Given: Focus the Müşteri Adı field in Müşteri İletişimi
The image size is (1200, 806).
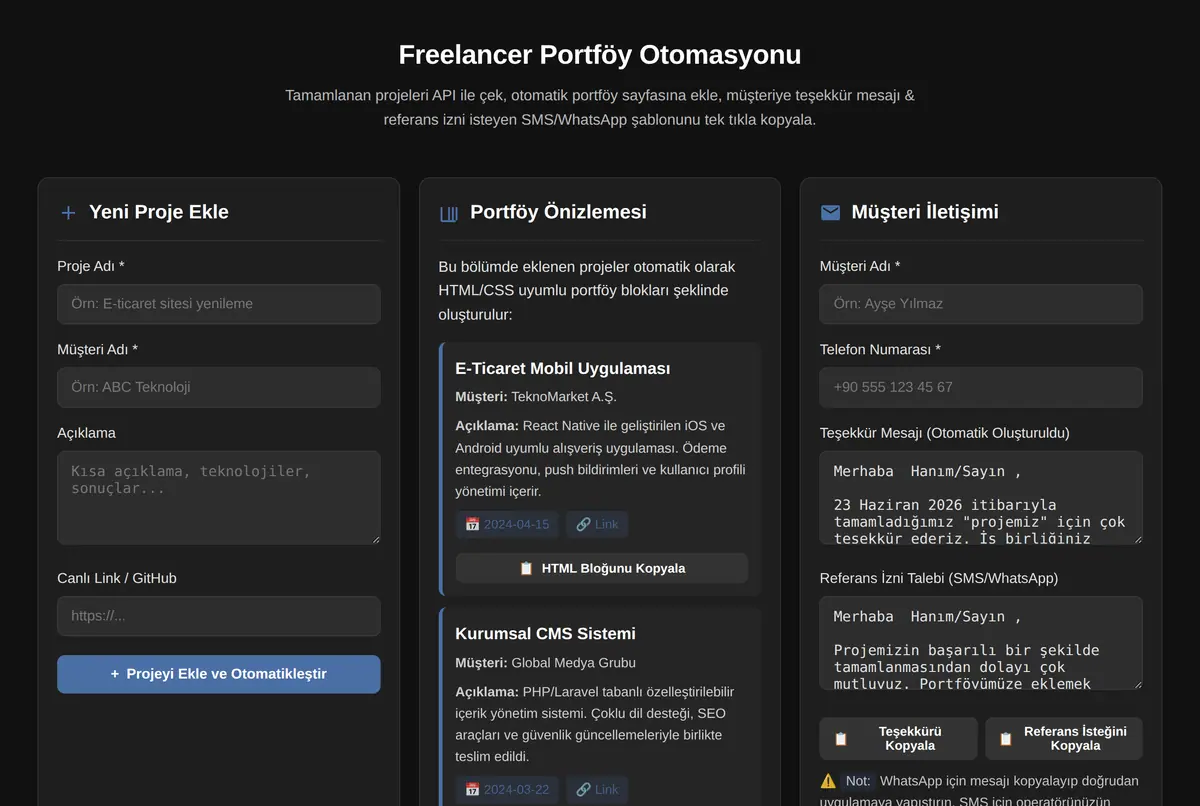Looking at the screenshot, I should (981, 304).
